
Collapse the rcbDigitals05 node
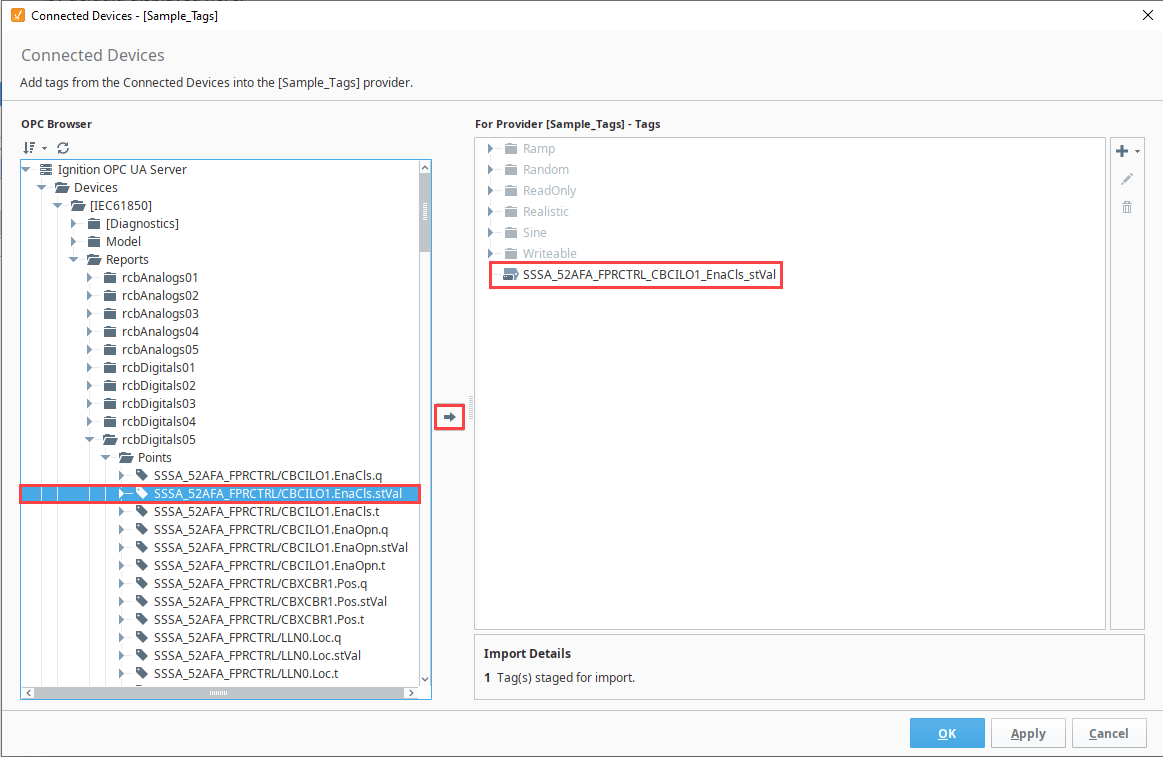[90, 440]
